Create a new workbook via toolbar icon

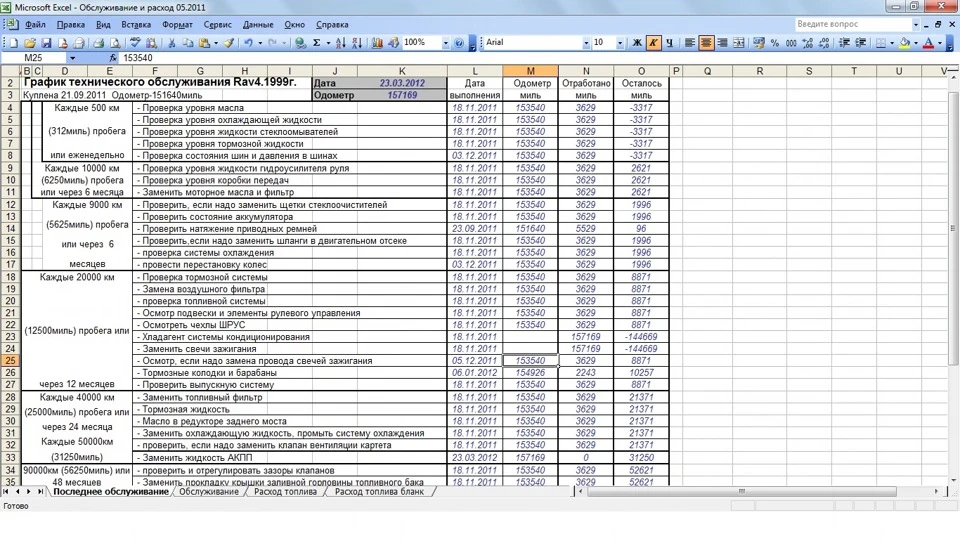tap(13, 43)
